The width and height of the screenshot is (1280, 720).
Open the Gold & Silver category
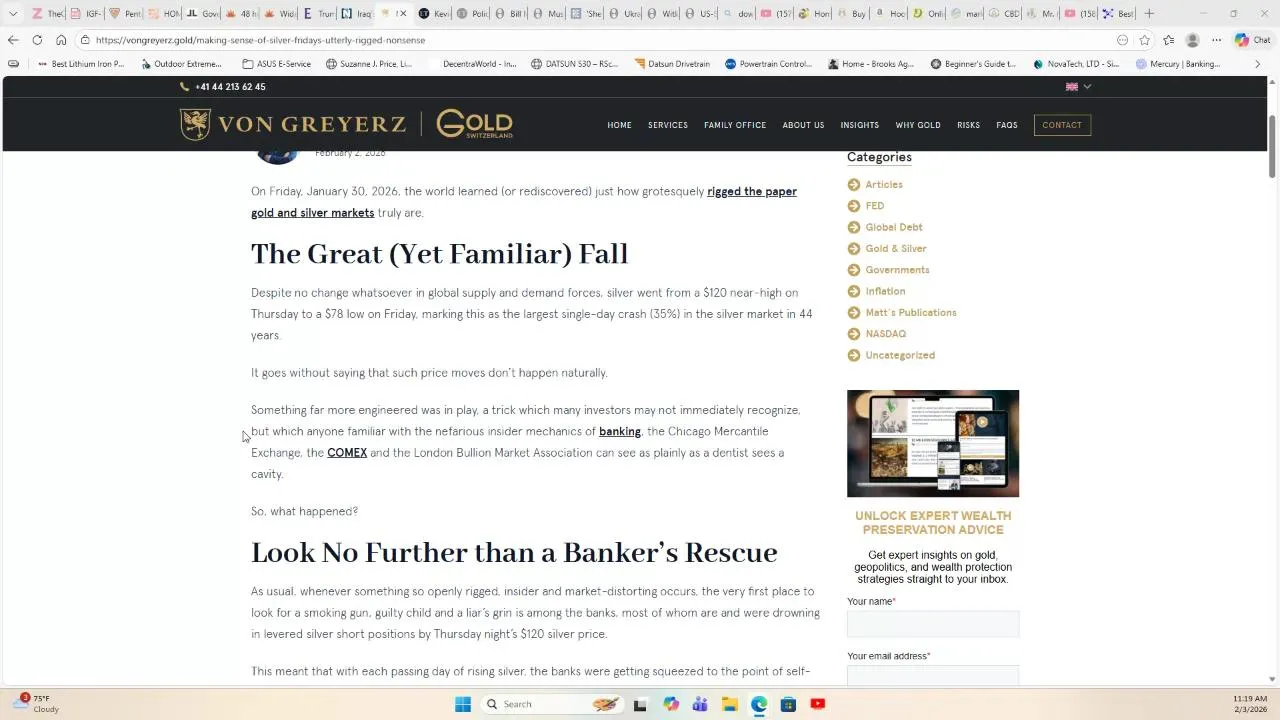[x=896, y=249]
